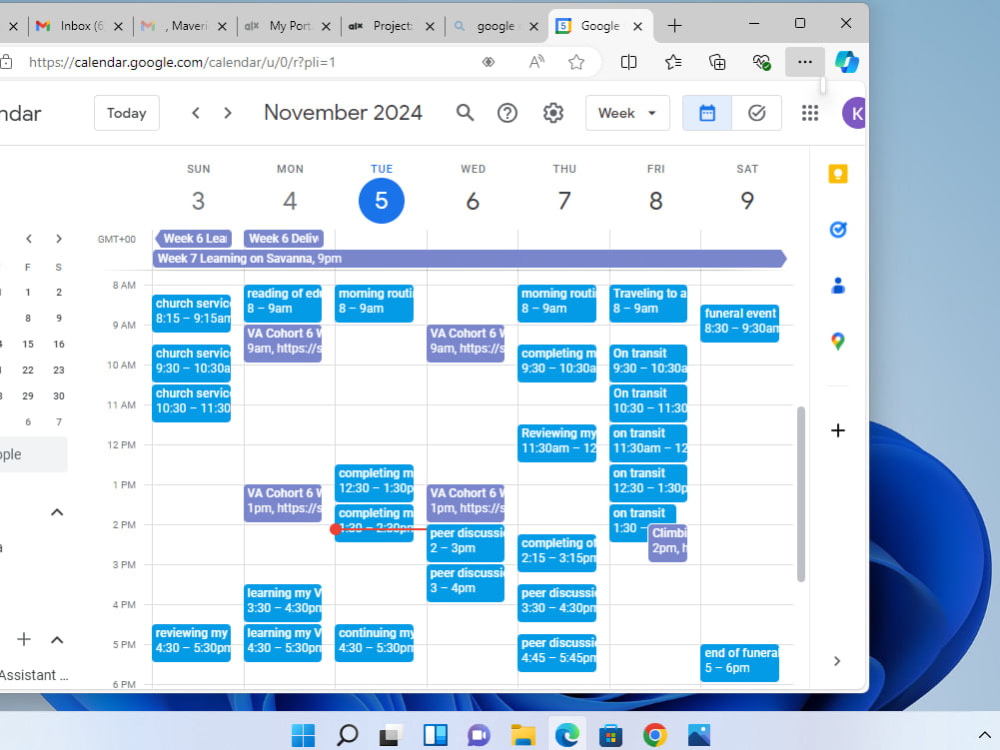Click the Today button
This screenshot has height=750, width=1000.
click(x=126, y=113)
